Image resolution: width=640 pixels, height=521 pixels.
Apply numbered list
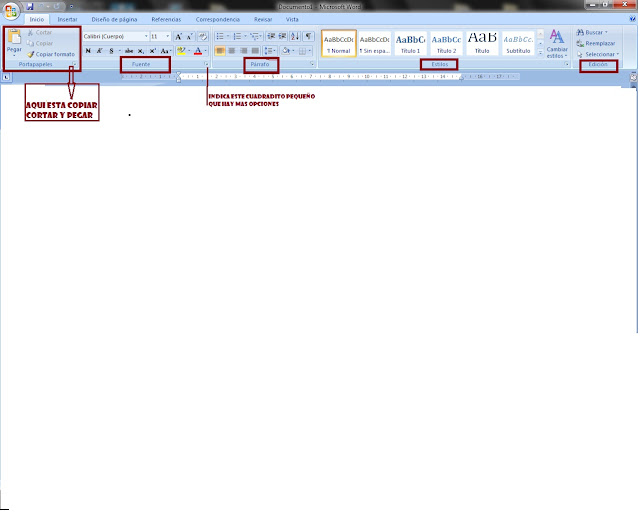tap(237, 36)
